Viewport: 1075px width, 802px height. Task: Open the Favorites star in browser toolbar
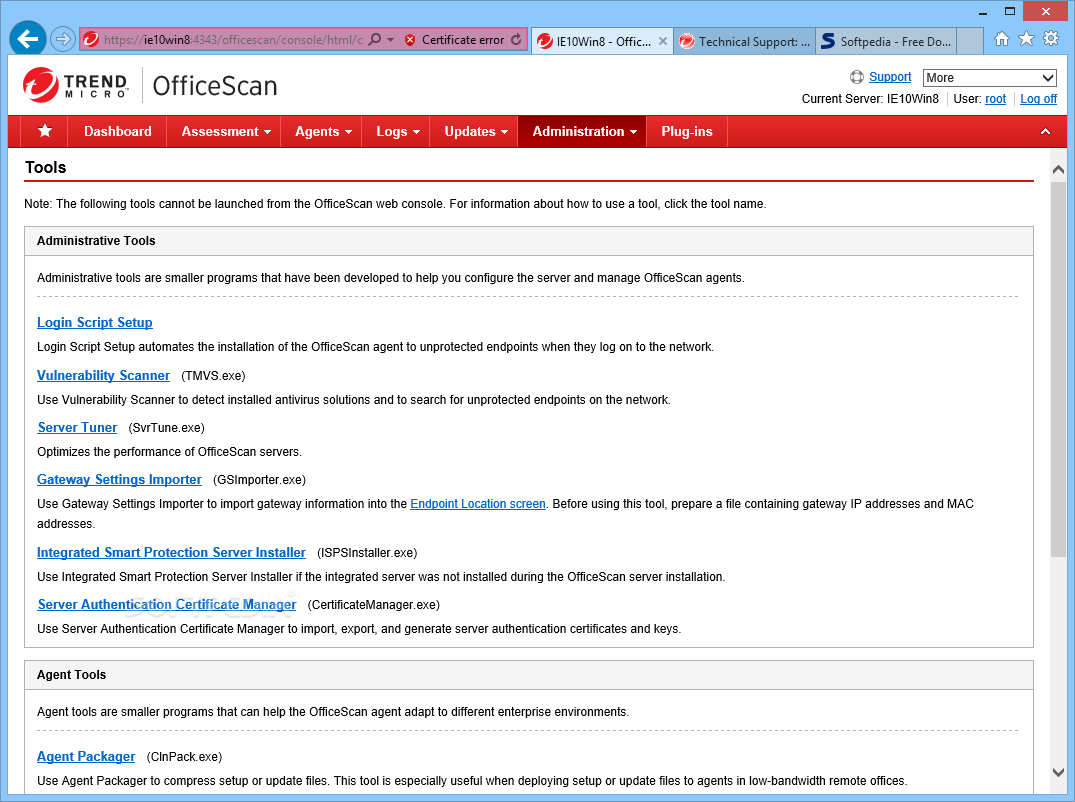pyautogui.click(x=1026, y=38)
